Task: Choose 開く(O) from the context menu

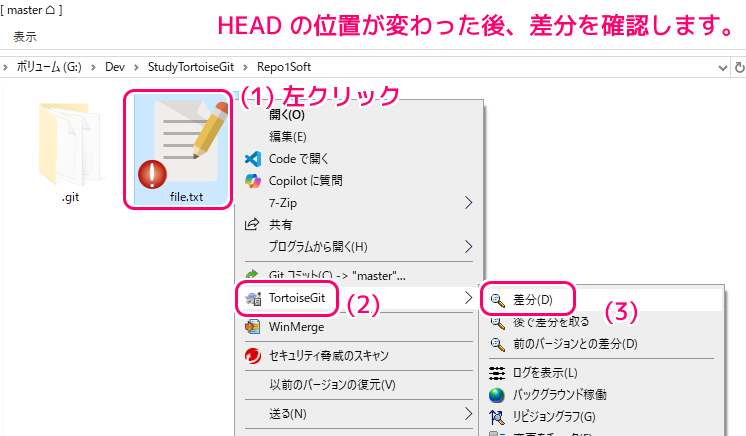Action: pyautogui.click(x=286, y=115)
